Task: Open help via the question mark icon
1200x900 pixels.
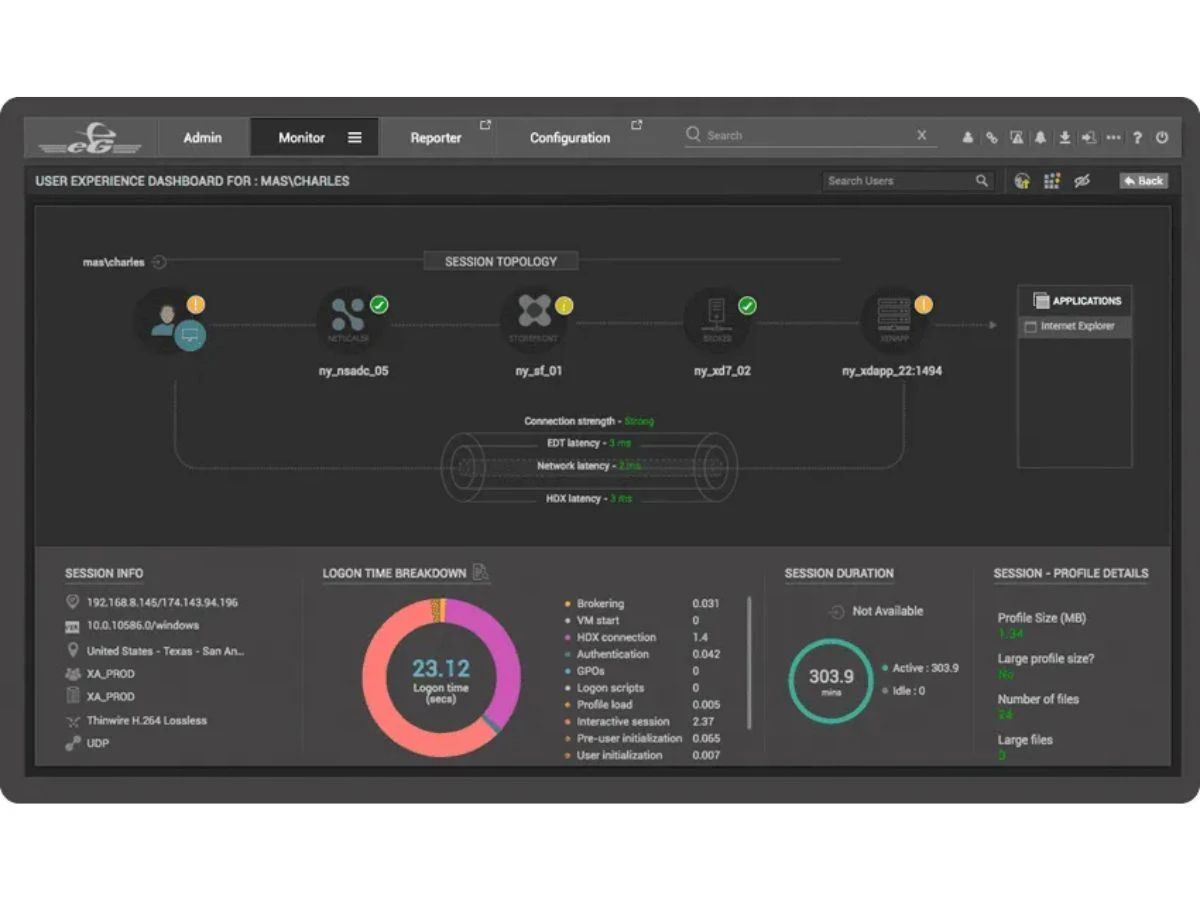Action: pyautogui.click(x=1137, y=138)
